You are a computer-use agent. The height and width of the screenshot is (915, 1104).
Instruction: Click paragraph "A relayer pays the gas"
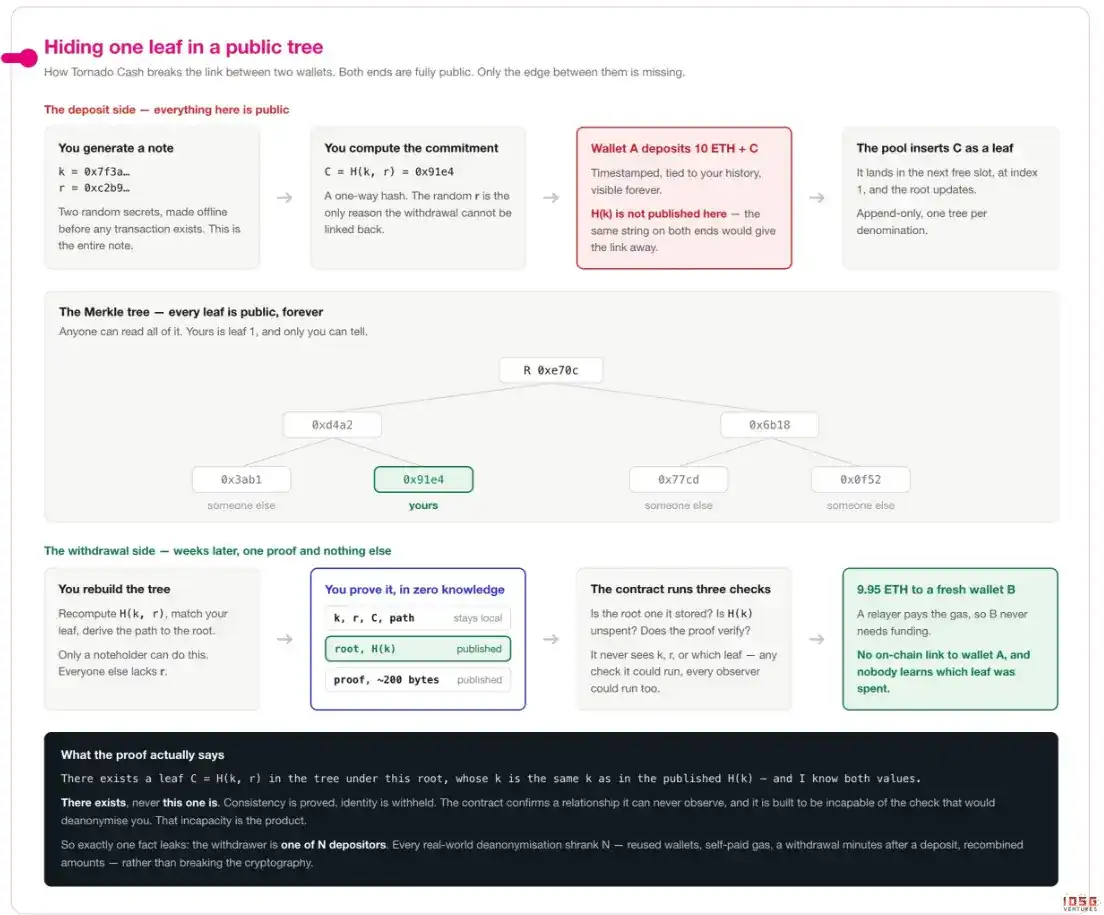coord(942,623)
